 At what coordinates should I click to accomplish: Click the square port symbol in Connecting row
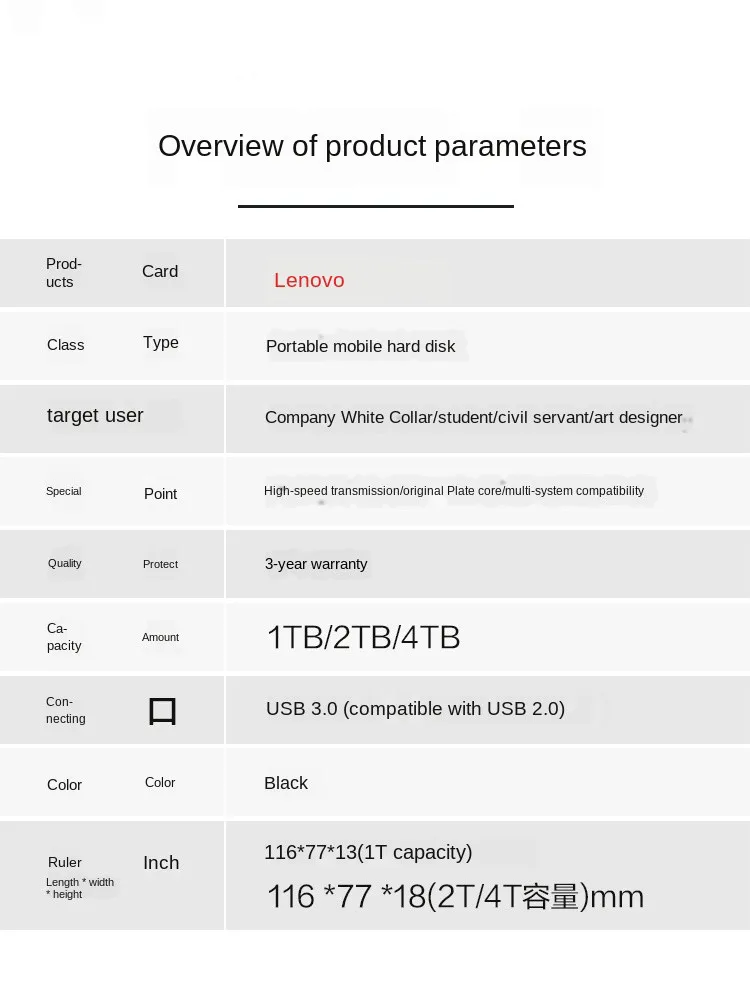[x=162, y=711]
